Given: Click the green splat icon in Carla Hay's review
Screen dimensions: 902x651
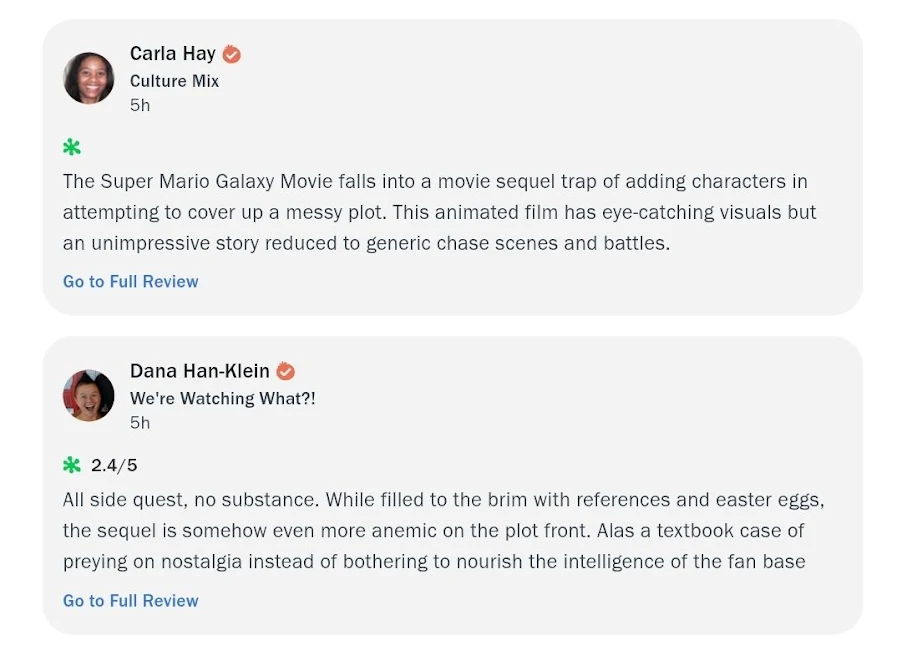Looking at the screenshot, I should [x=72, y=148].
